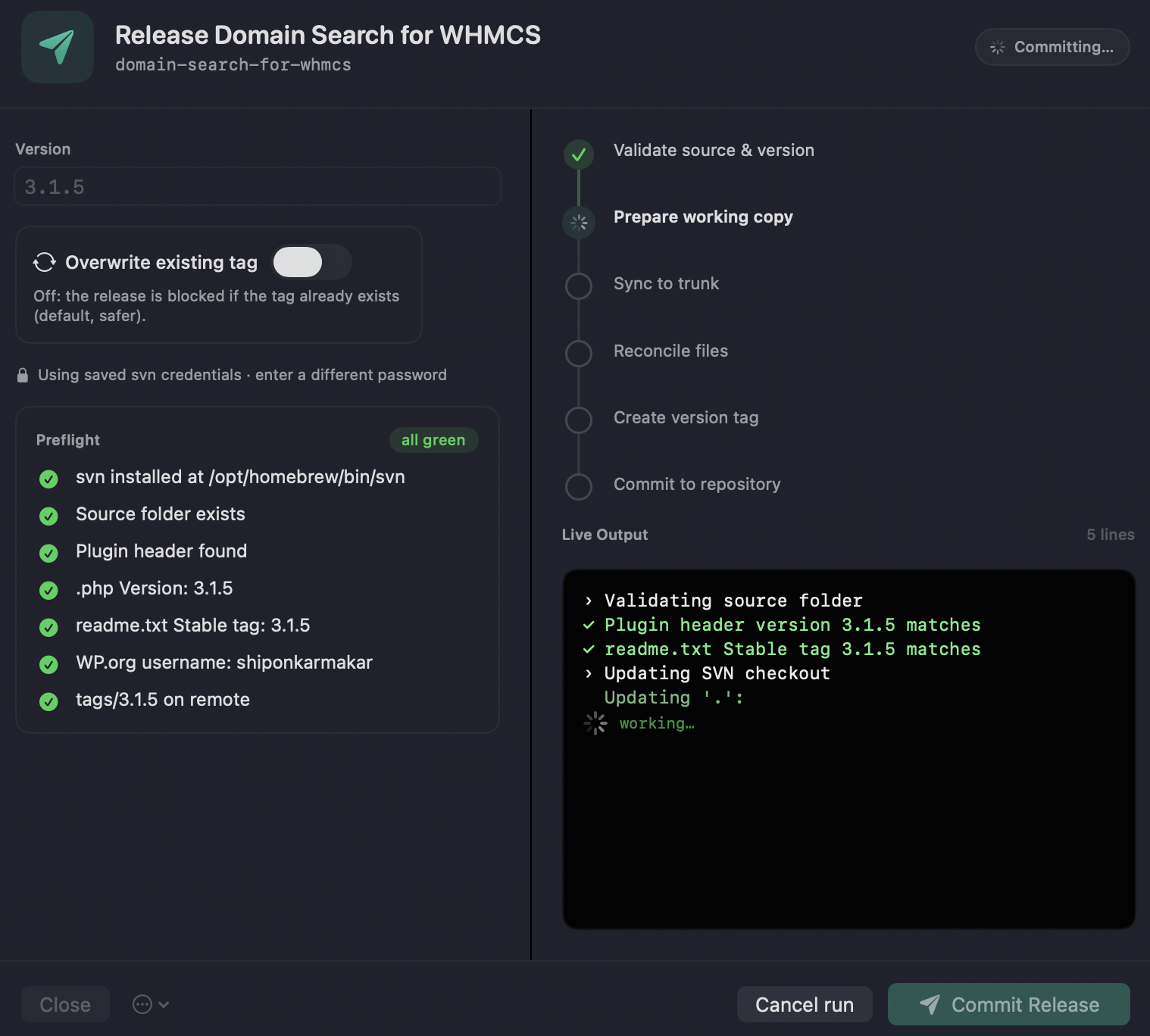The height and width of the screenshot is (1036, 1150).
Task: Click the "Updating '.':" output line
Action: (x=674, y=697)
